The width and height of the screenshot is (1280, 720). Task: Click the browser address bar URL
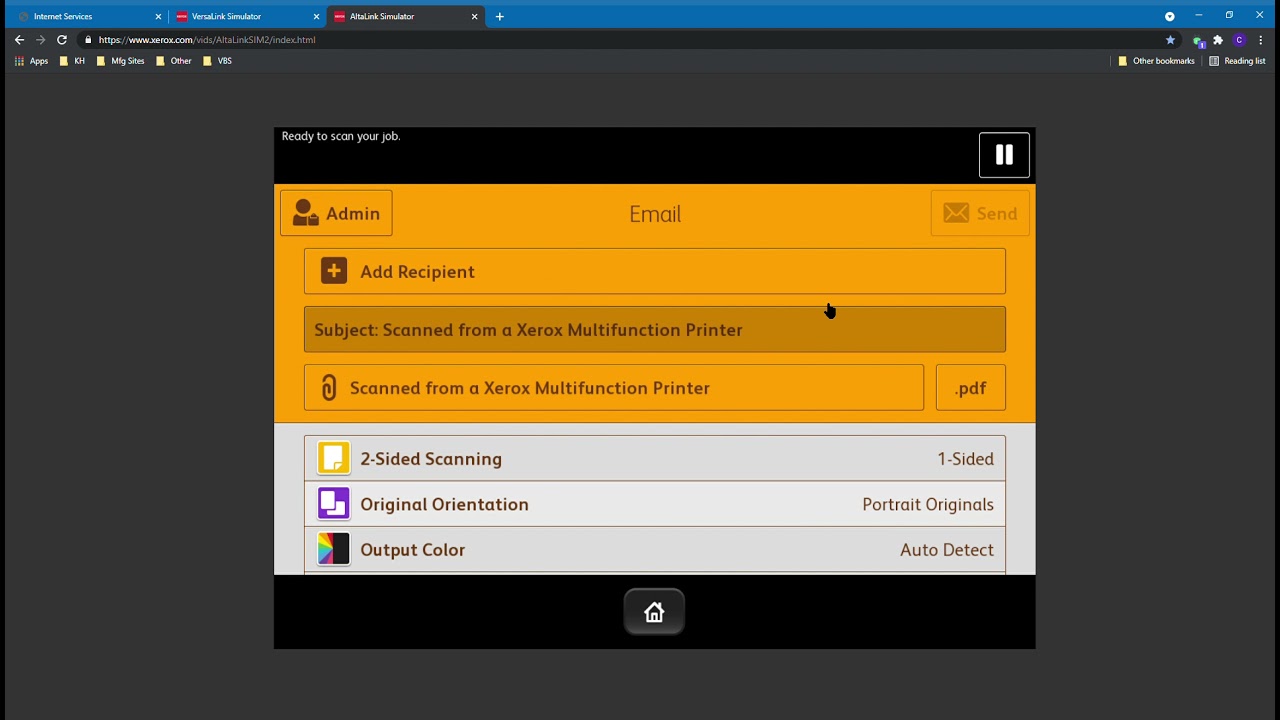tap(207, 40)
